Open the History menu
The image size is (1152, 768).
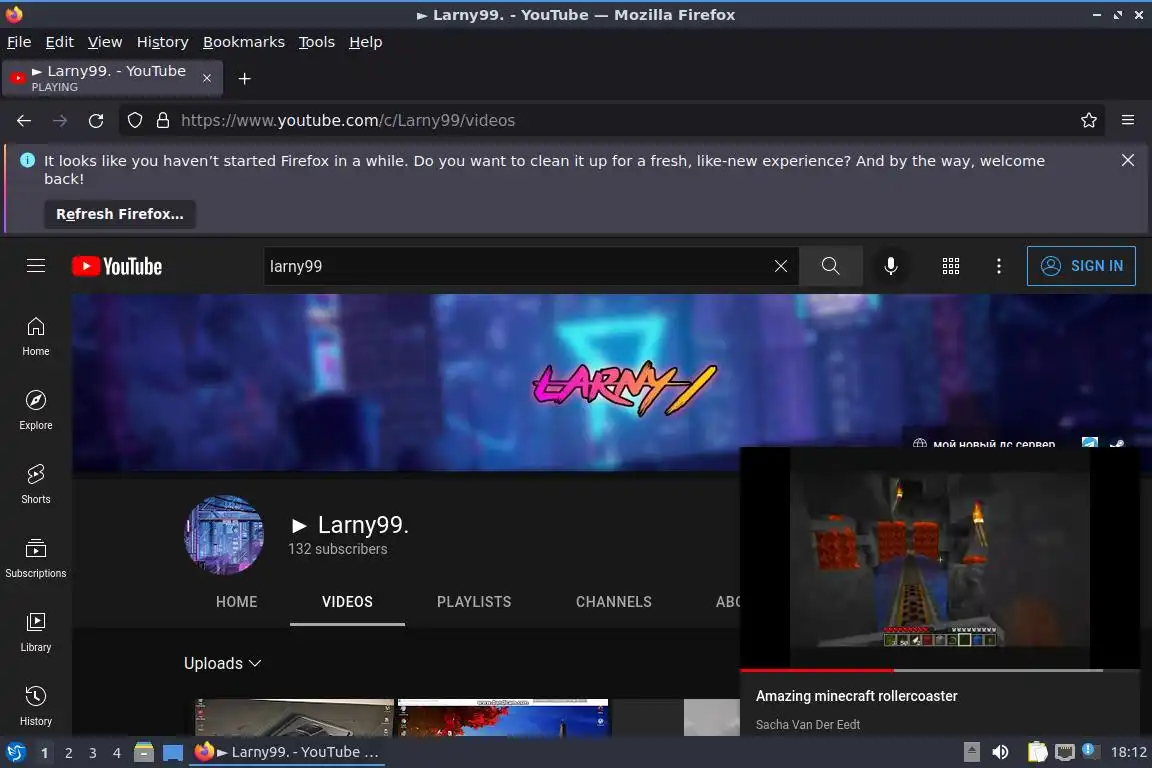click(162, 42)
